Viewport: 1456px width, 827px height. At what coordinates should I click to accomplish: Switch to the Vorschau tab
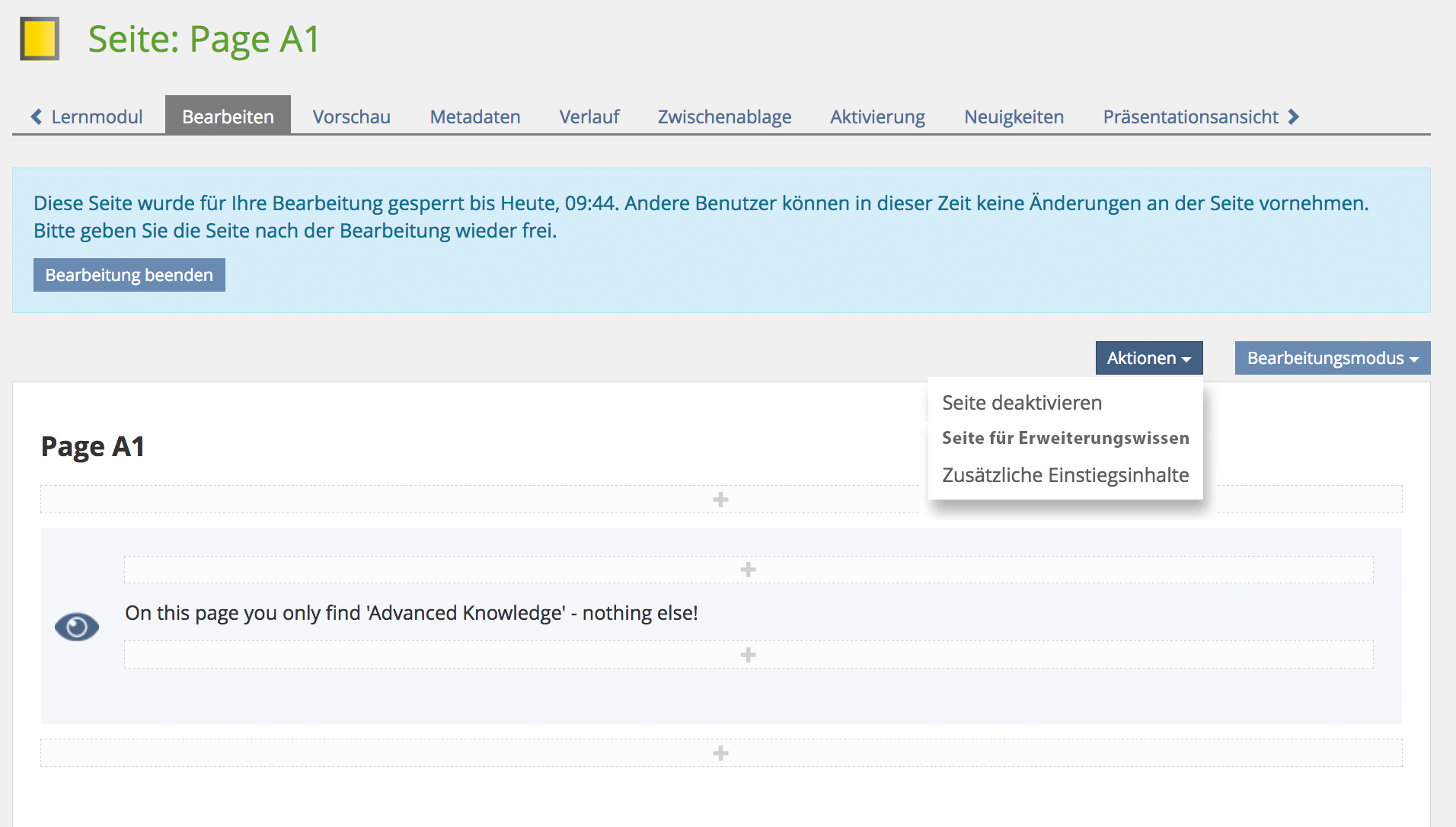351,117
